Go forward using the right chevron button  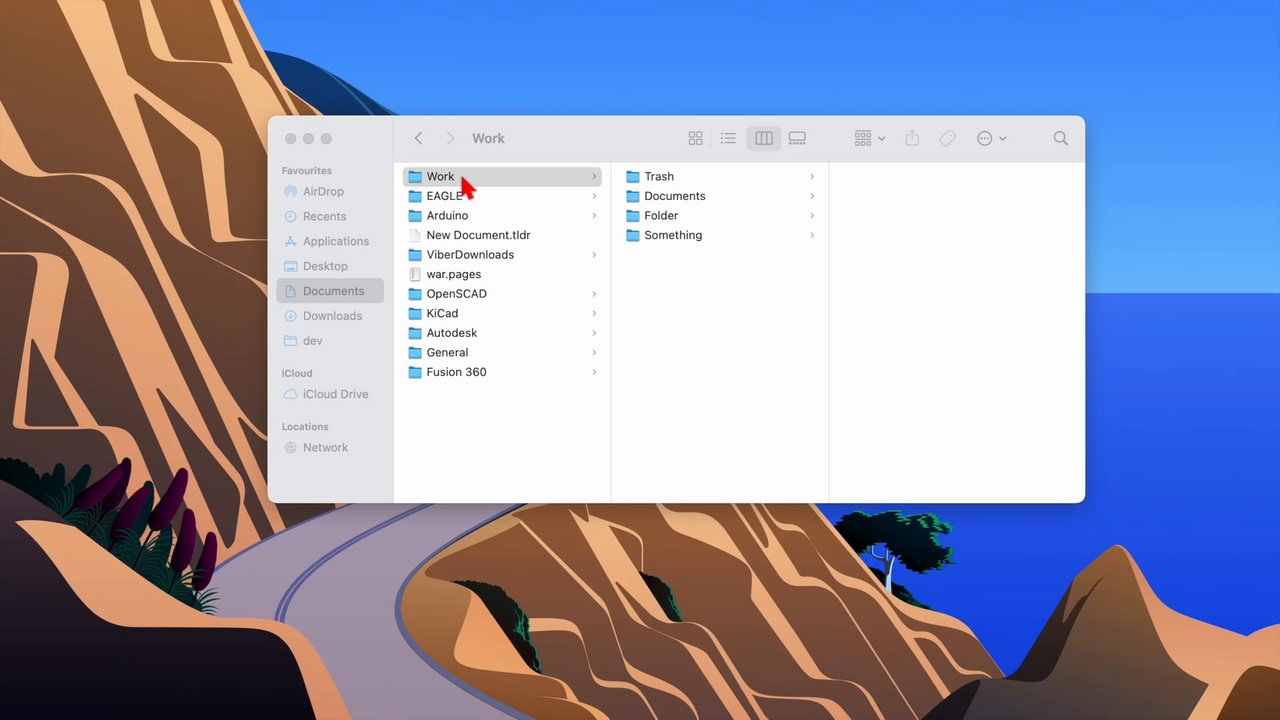pyautogui.click(x=450, y=138)
